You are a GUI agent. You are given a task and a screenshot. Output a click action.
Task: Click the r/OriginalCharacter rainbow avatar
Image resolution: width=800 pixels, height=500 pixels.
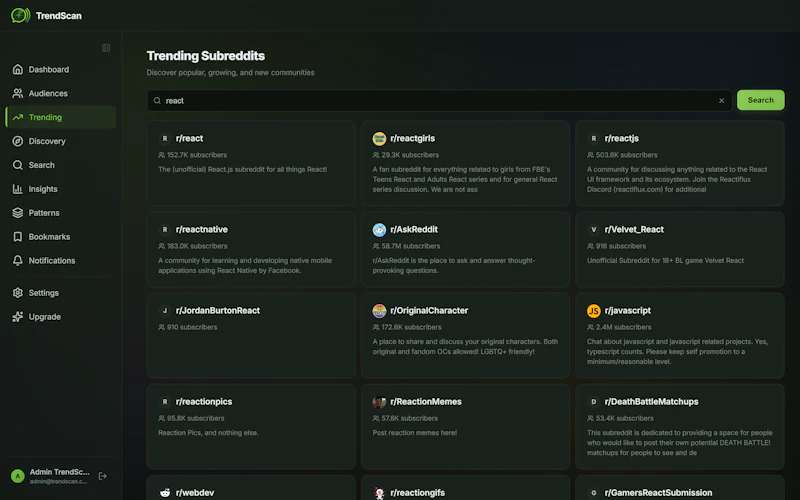[x=379, y=311]
